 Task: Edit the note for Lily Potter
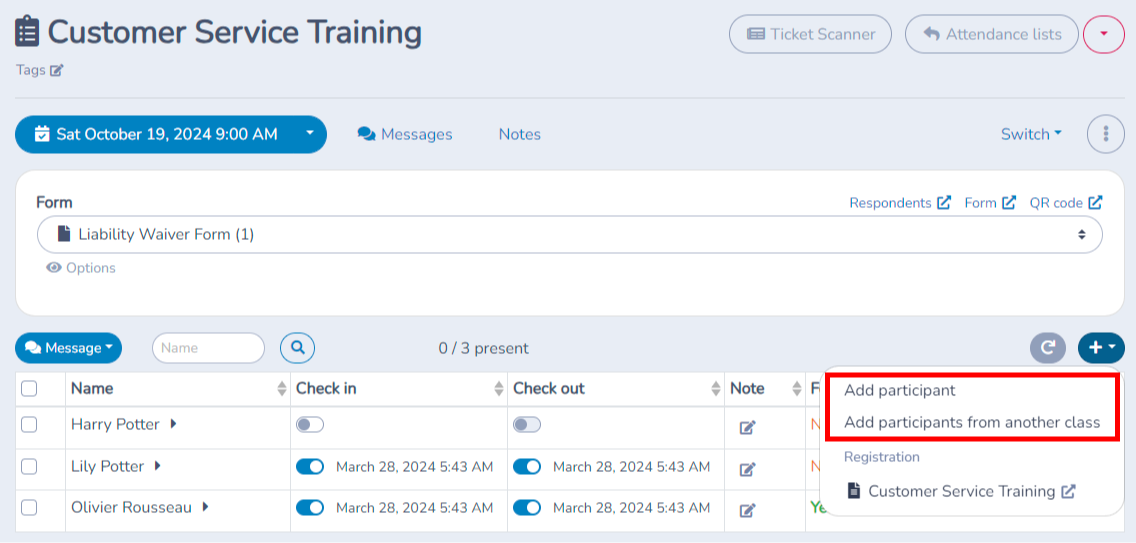pos(748,469)
